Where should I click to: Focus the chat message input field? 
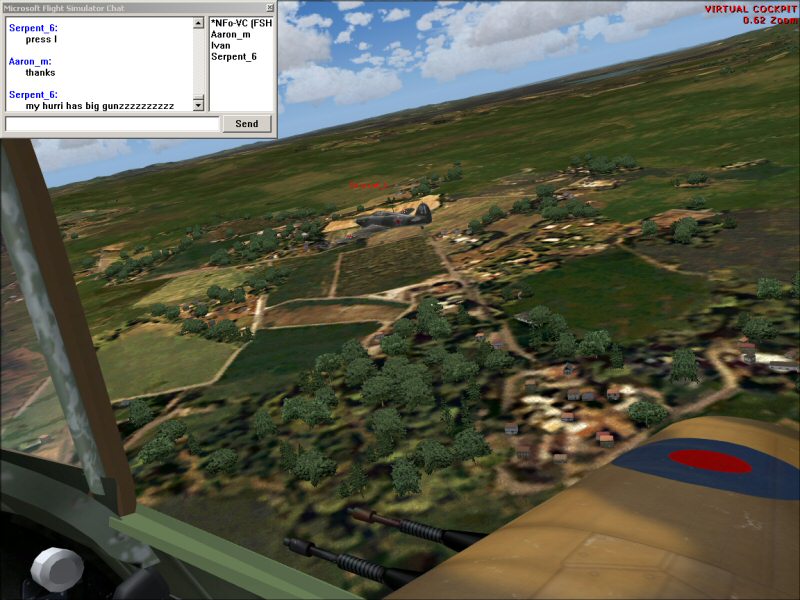112,124
